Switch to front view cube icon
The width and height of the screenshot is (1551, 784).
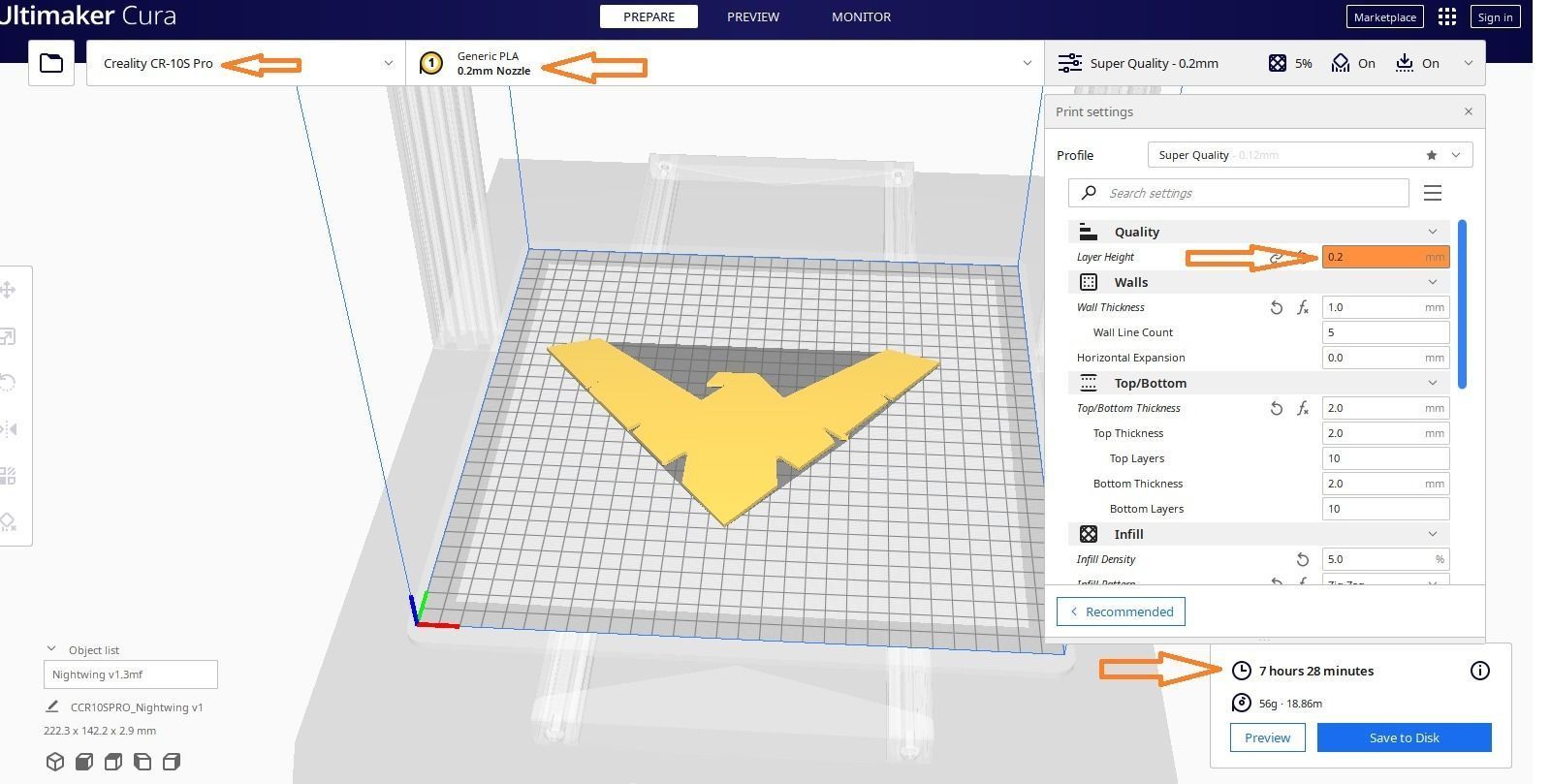[84, 762]
